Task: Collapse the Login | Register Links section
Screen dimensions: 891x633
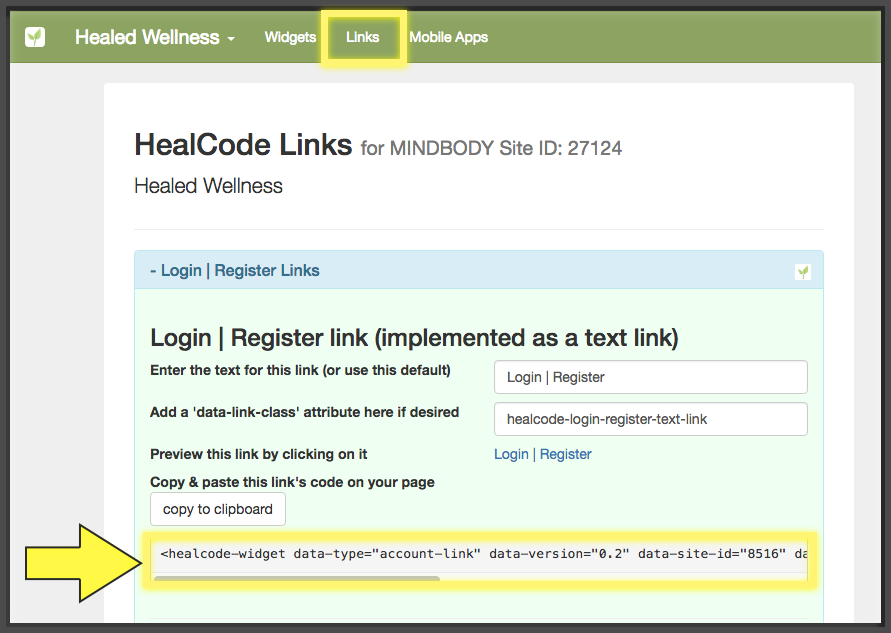Action: 235,270
